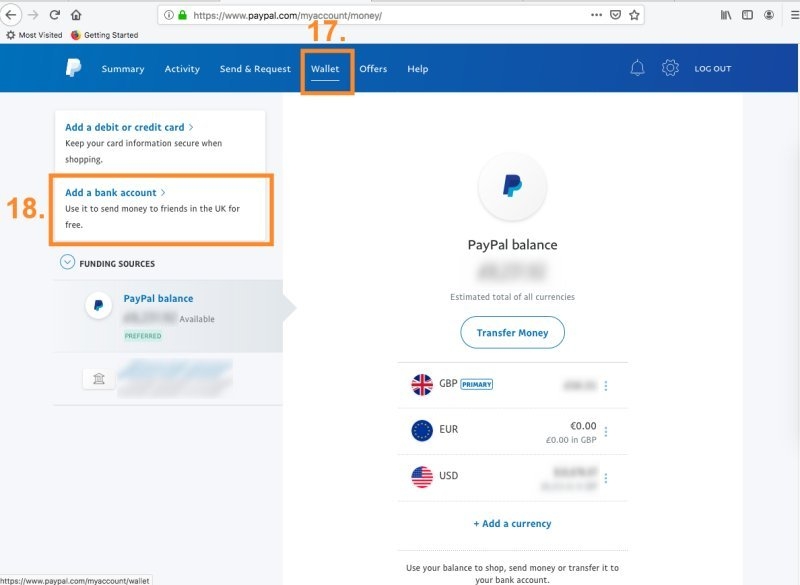The image size is (800, 585).
Task: Open the PayPal balance funding source link
Action: (x=158, y=298)
